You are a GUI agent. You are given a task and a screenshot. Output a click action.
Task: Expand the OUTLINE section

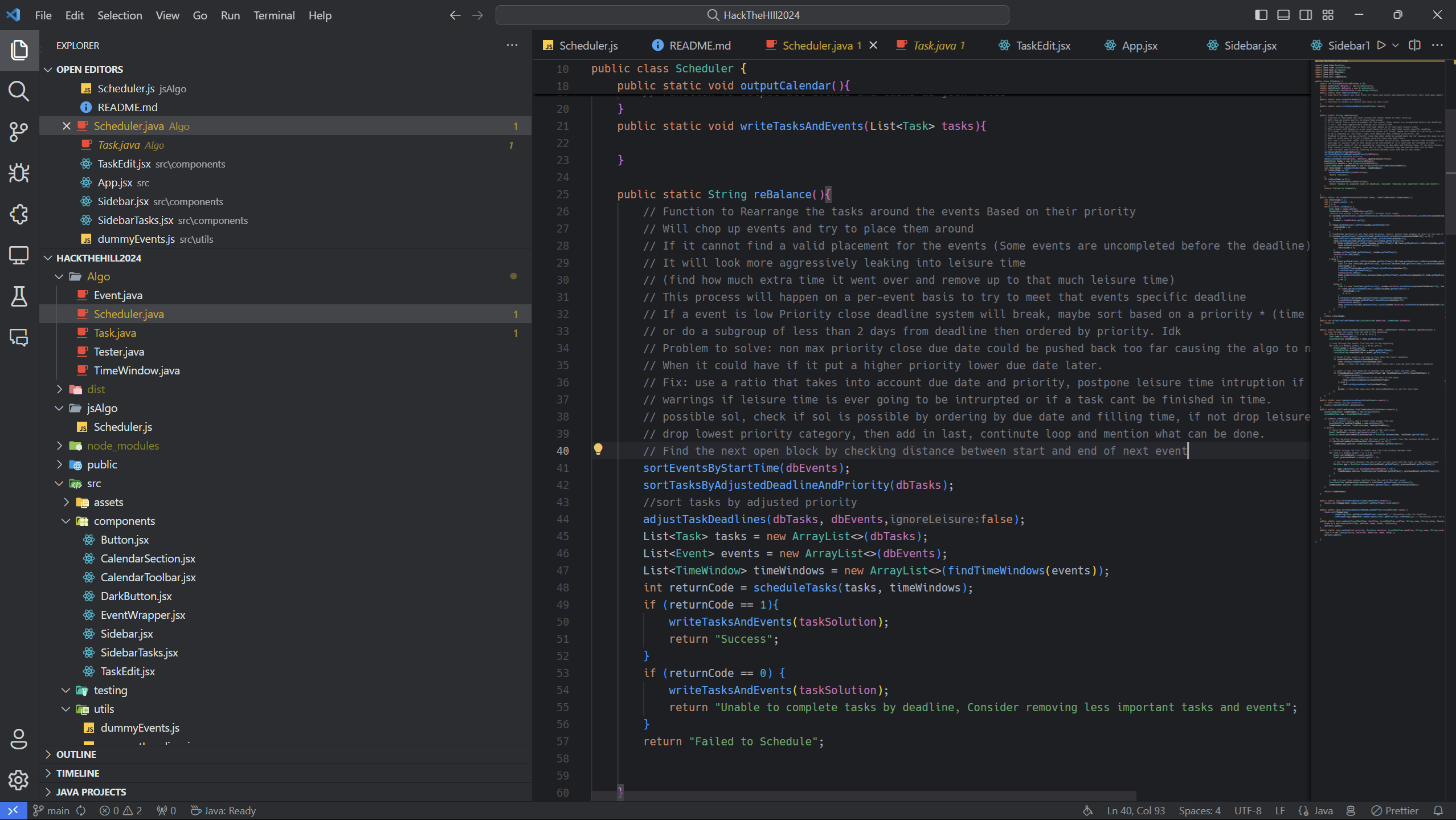[x=76, y=754]
